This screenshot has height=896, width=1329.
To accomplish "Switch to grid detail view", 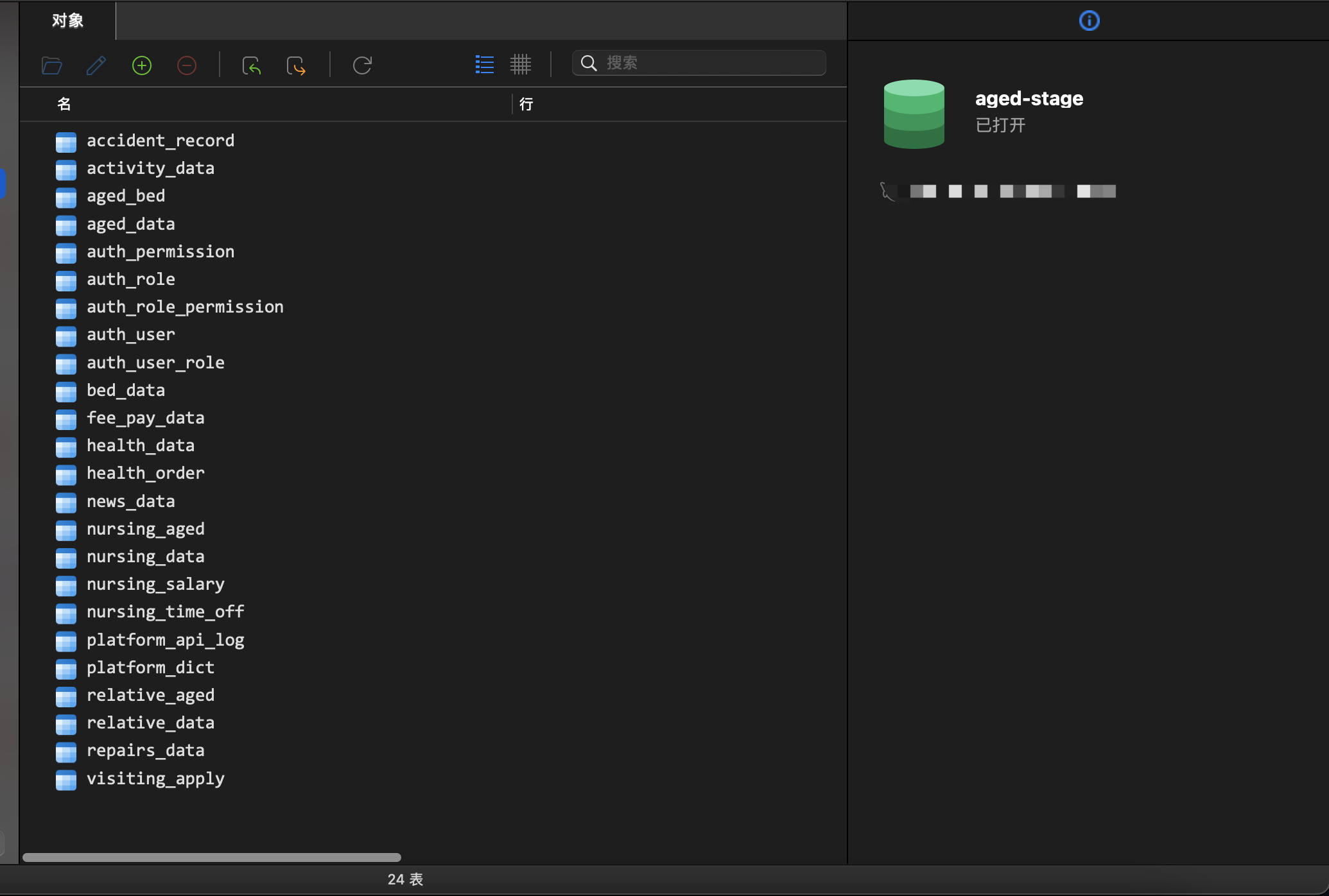I will click(x=521, y=64).
